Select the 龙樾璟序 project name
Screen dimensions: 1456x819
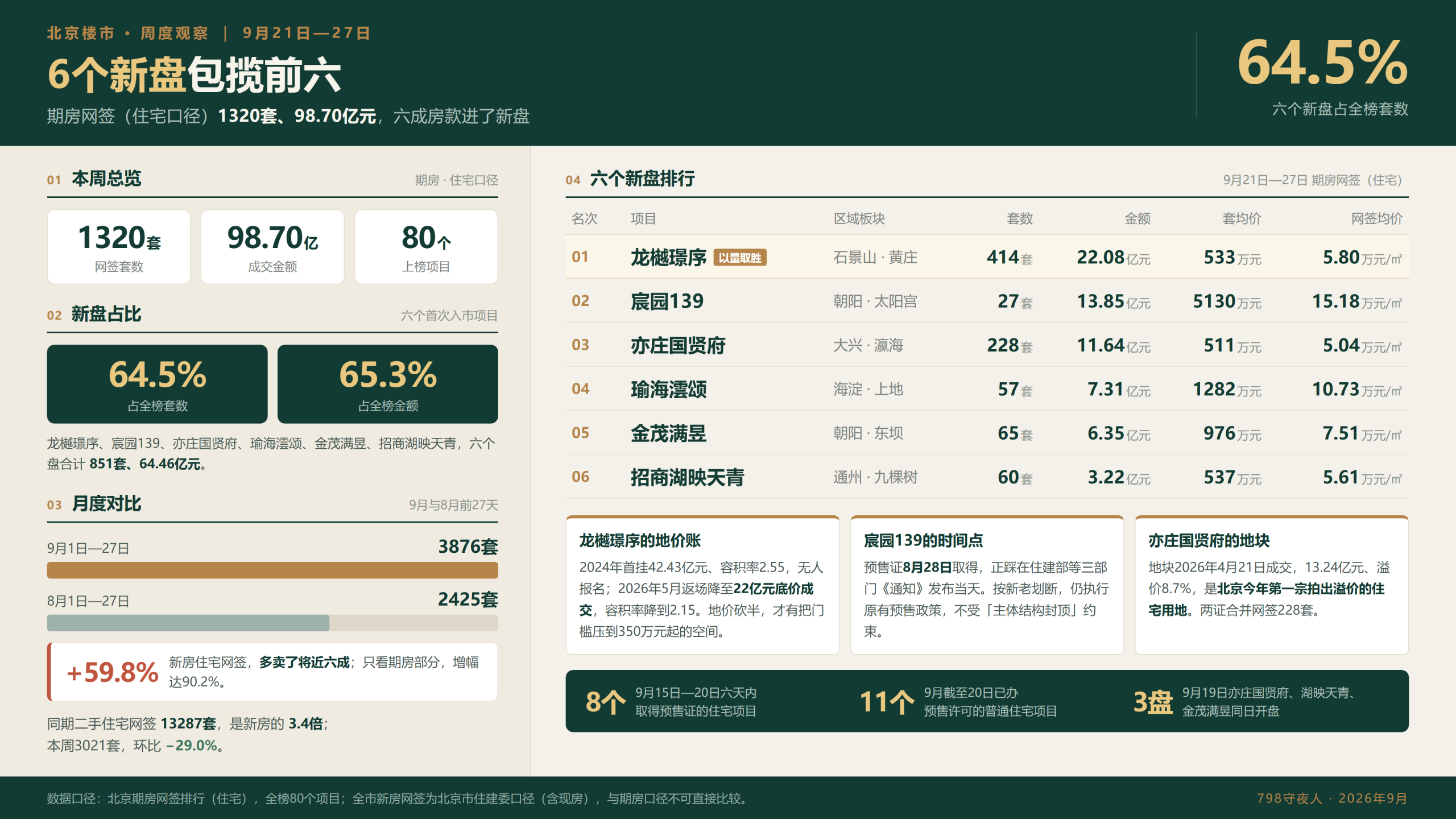coord(668,257)
